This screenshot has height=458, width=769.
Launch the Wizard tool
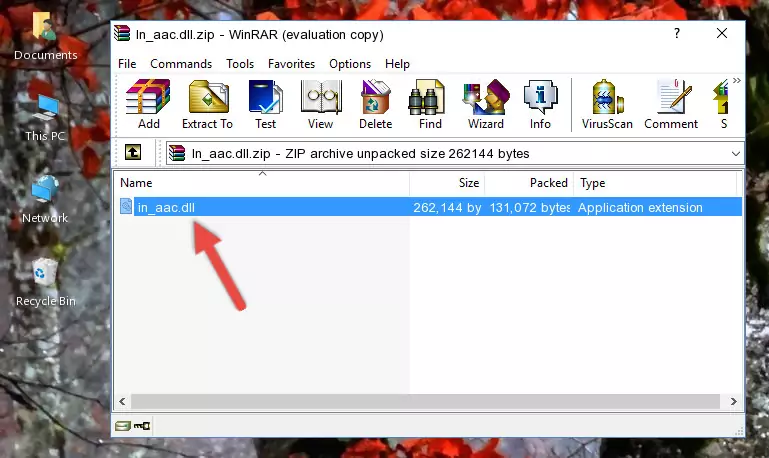point(486,104)
